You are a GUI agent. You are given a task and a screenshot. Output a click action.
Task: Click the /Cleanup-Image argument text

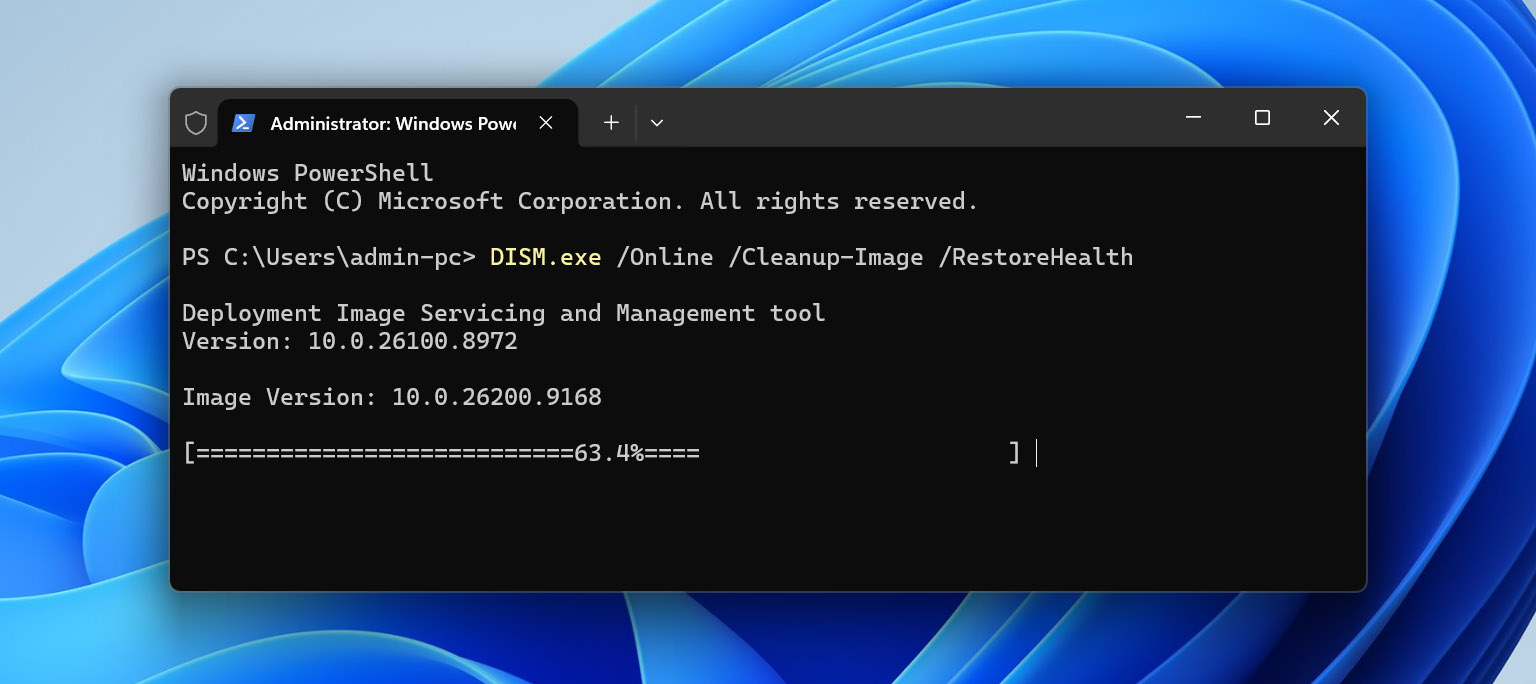click(x=826, y=257)
